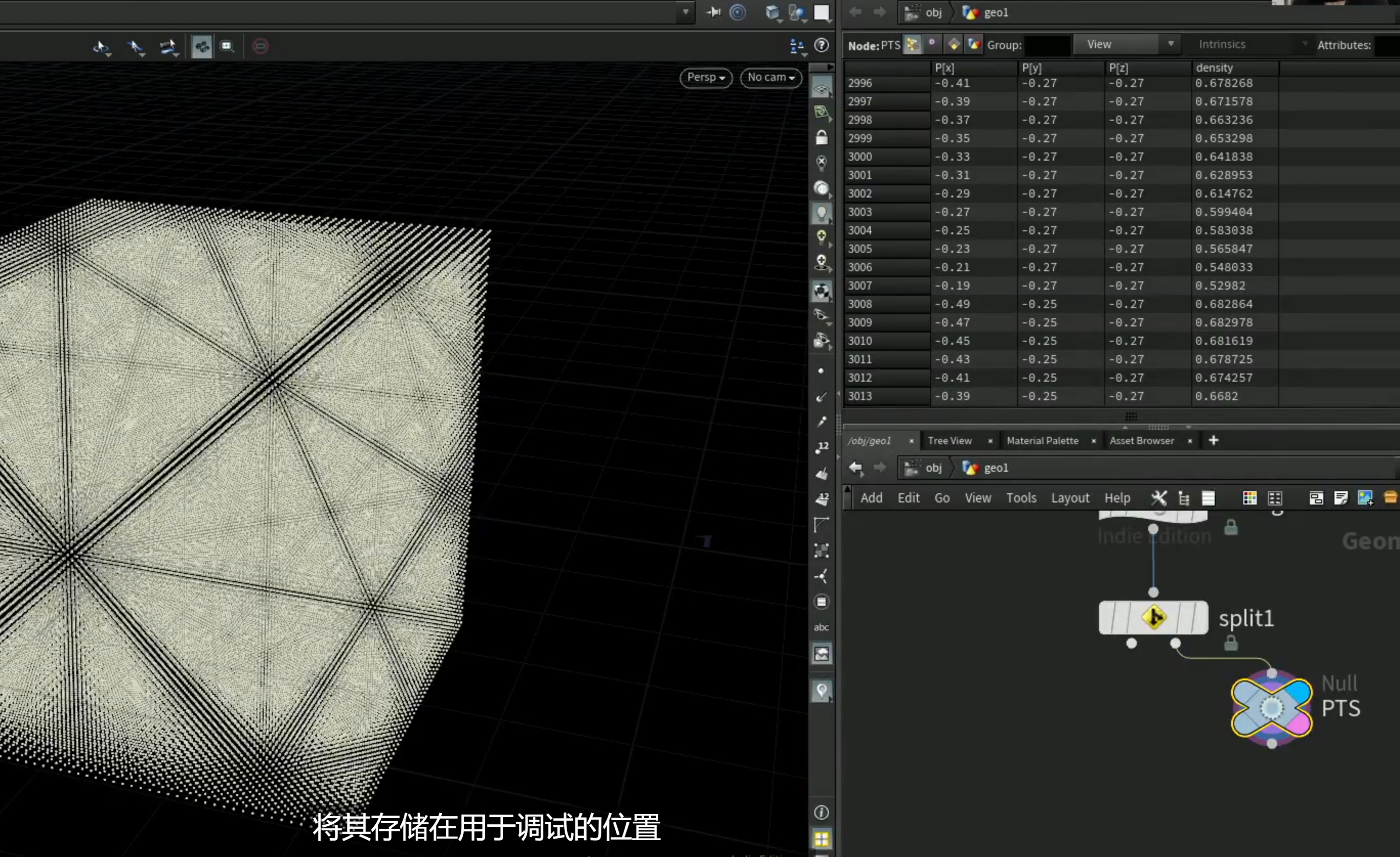Open the No cam dropdown

pyautogui.click(x=771, y=77)
